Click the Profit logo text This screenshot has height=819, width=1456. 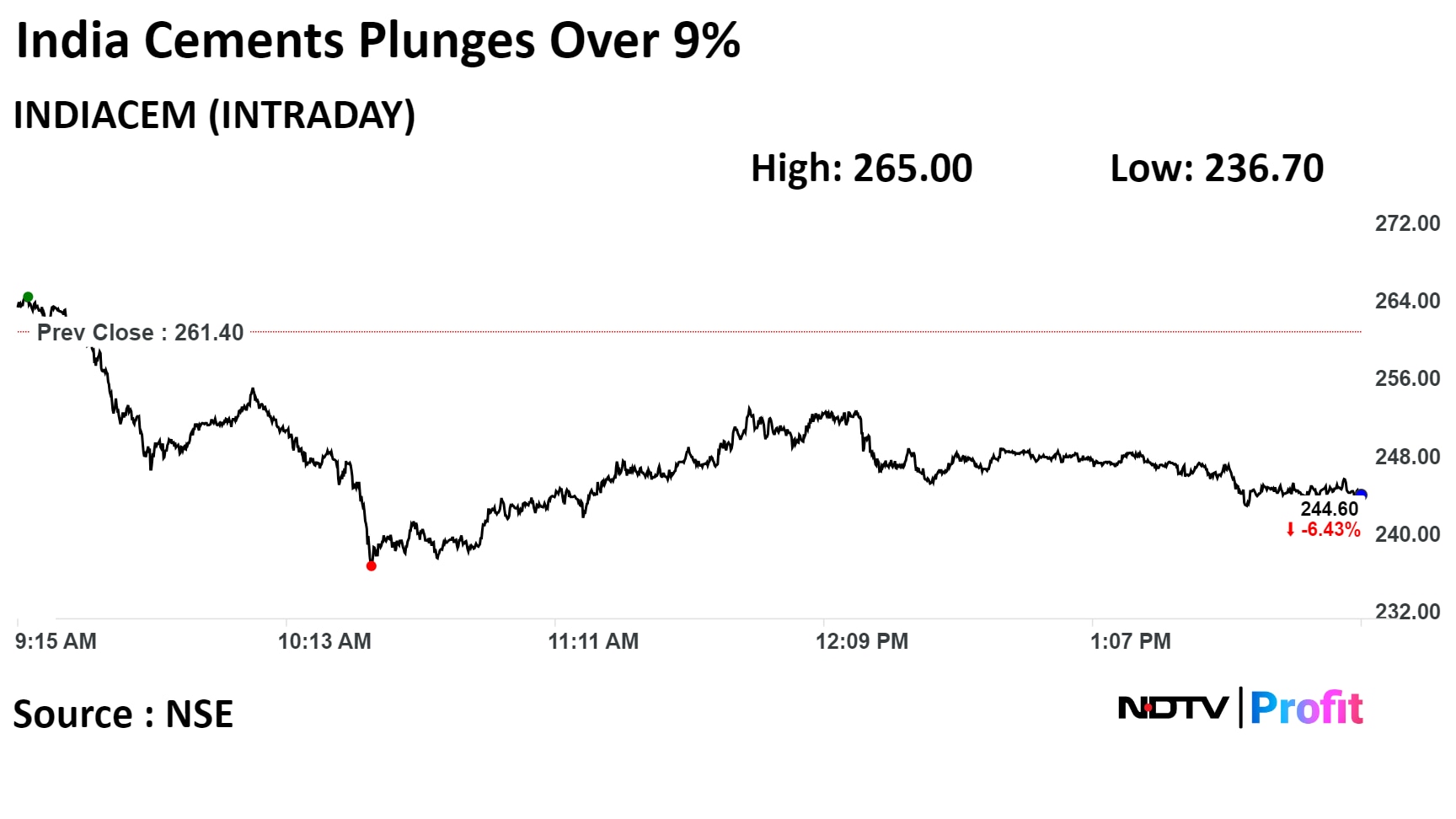pyautogui.click(x=1306, y=708)
